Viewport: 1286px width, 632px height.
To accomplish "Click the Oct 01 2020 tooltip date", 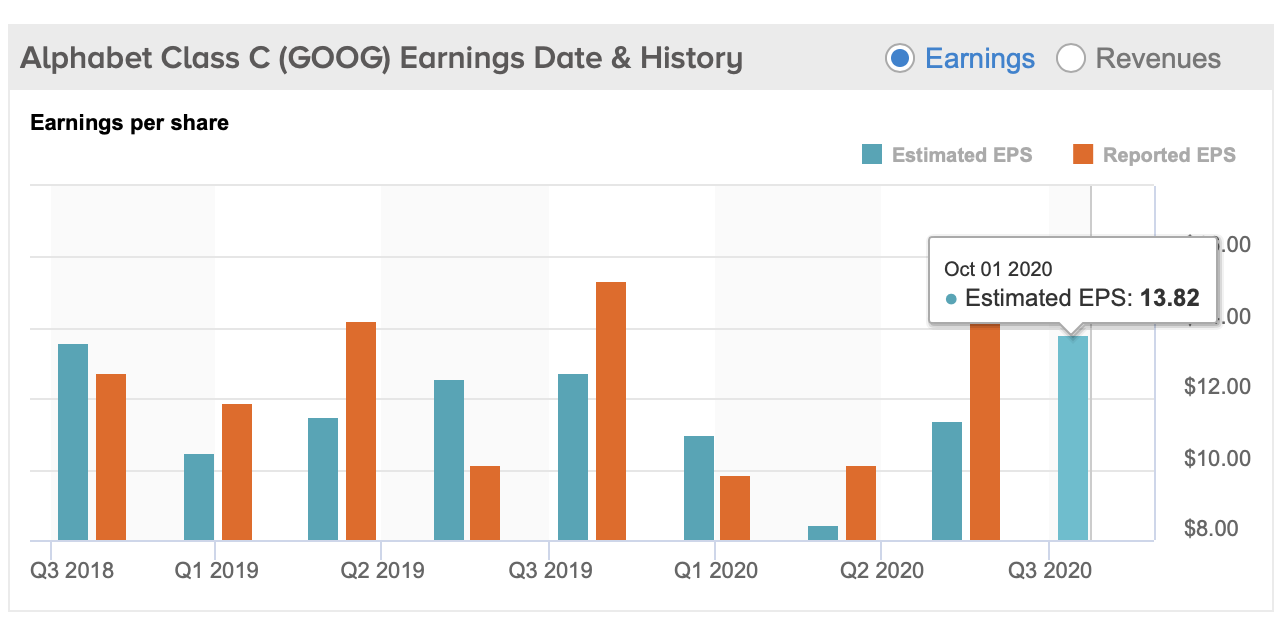I will point(998,269).
